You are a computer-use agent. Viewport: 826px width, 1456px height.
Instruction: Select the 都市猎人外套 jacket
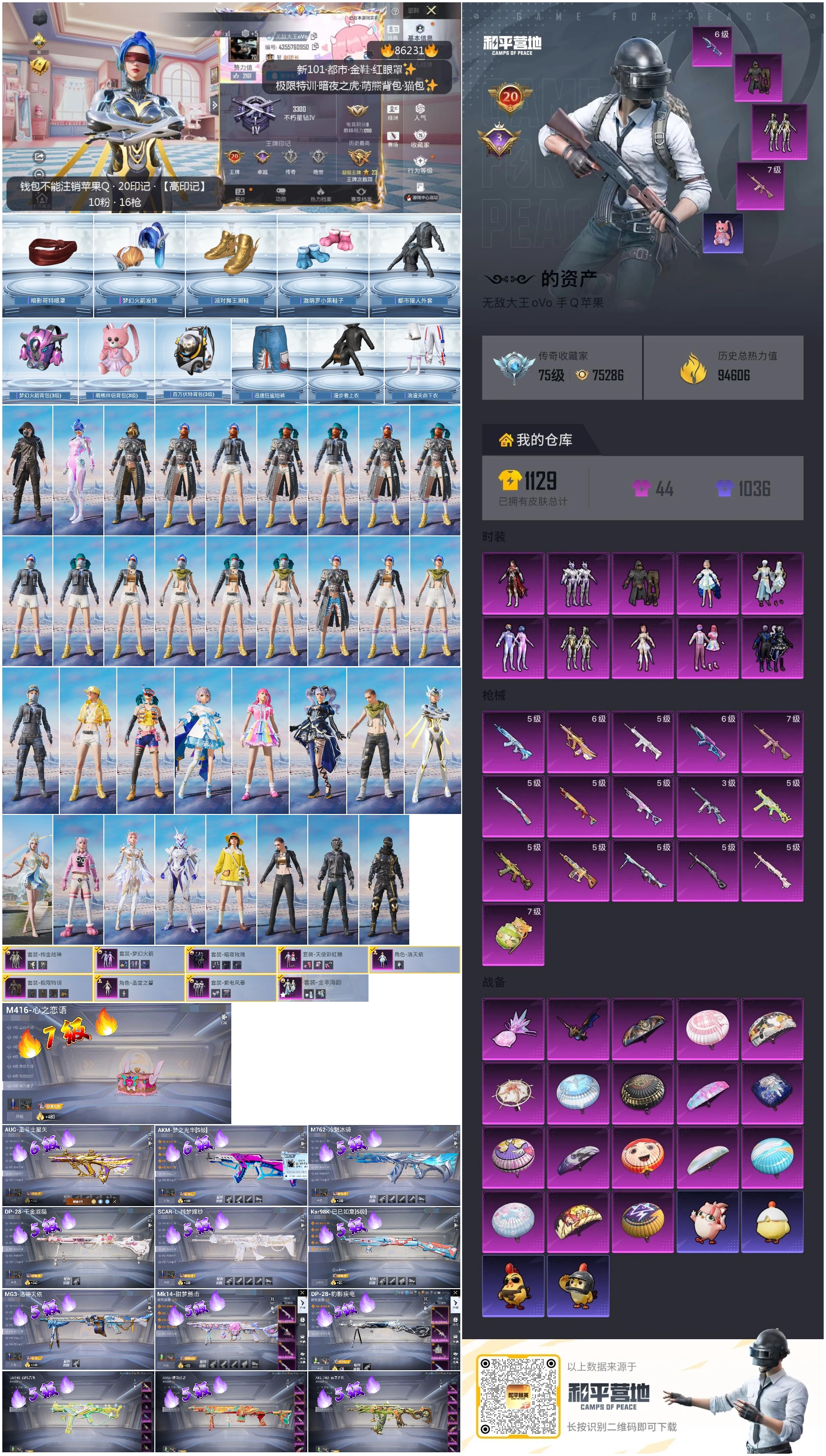[x=415, y=266]
